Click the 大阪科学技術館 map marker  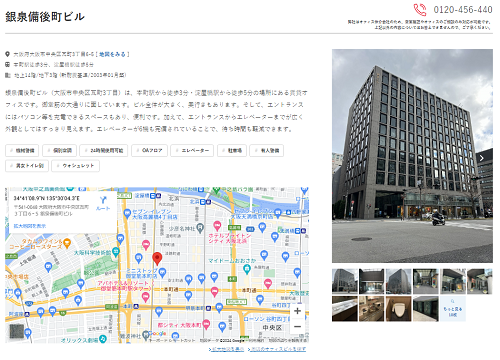(x=116, y=252)
